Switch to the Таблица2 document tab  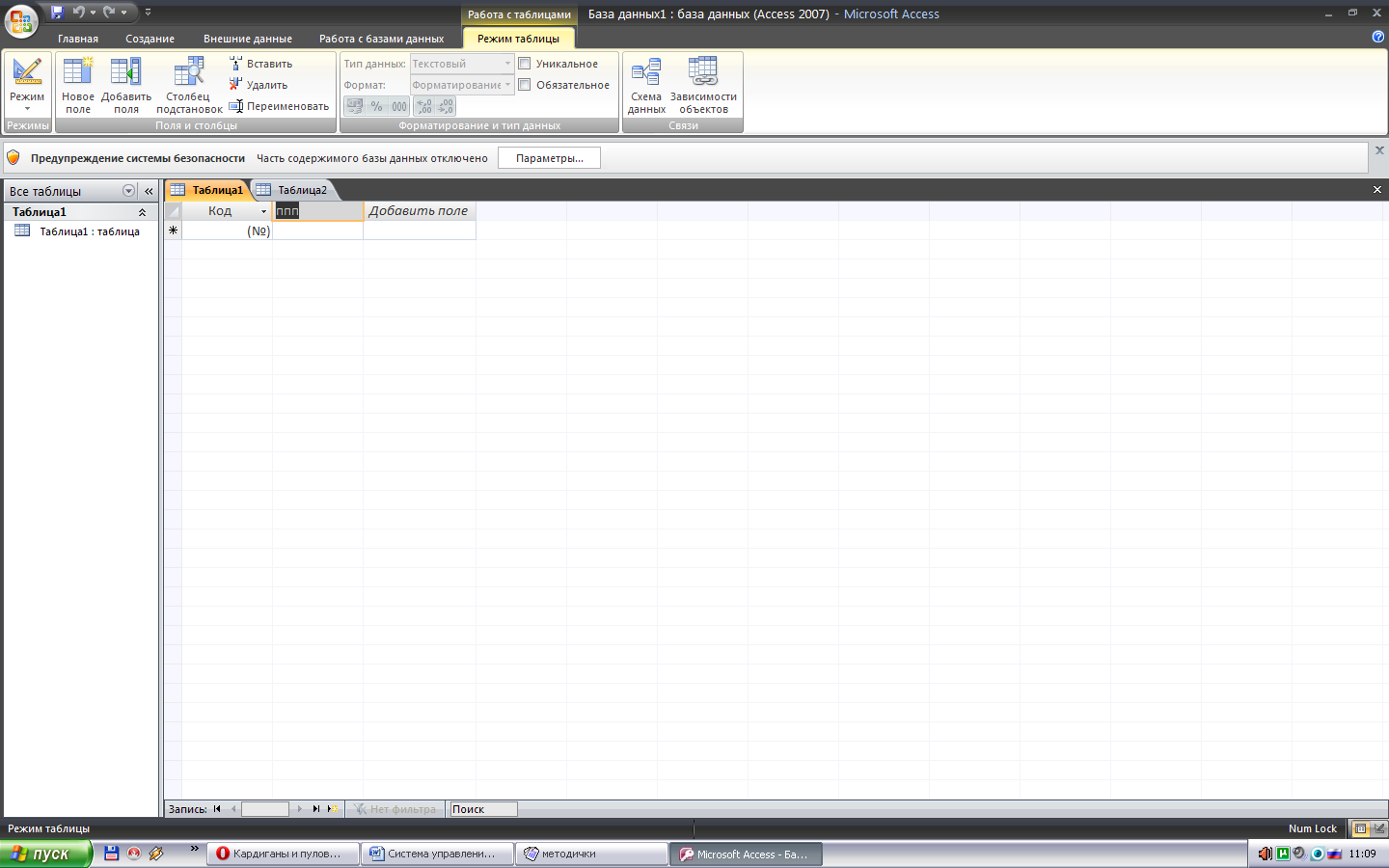pyautogui.click(x=293, y=190)
